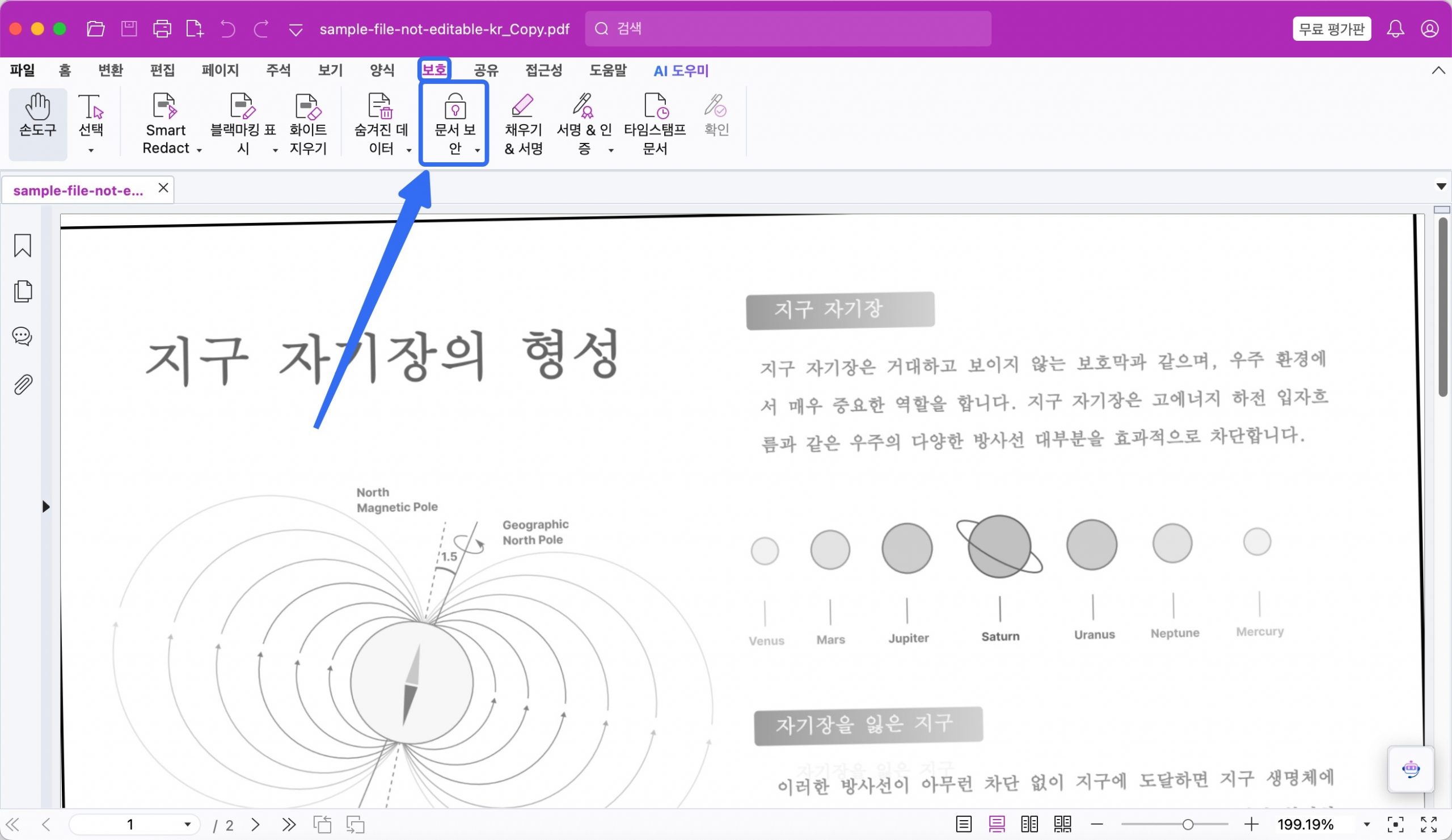This screenshot has height=840, width=1452.
Task: Switch to the 홈 tab
Action: (x=65, y=70)
